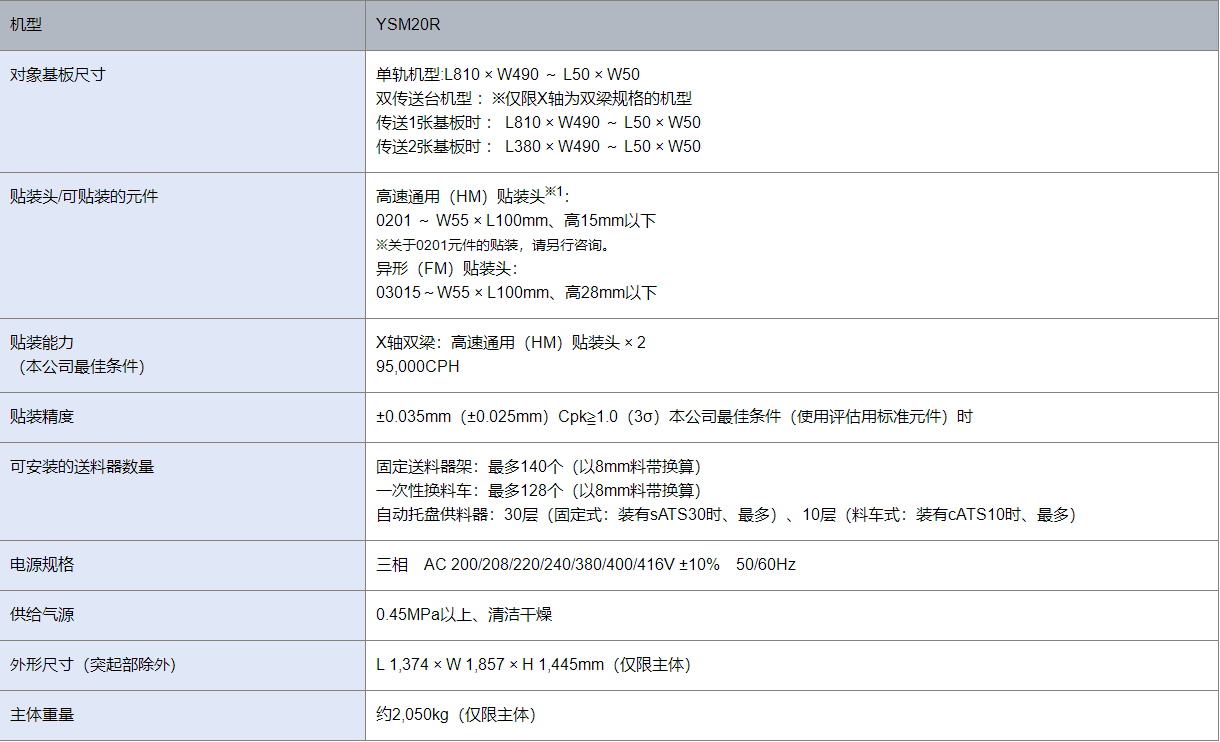Click the 高速通用（HM）贴装头 heading with footnote

(472, 196)
